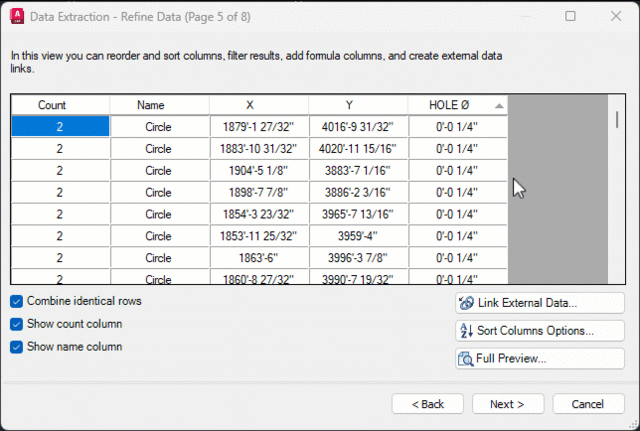Sort by the Name column header
The width and height of the screenshot is (640, 431).
pyautogui.click(x=160, y=105)
